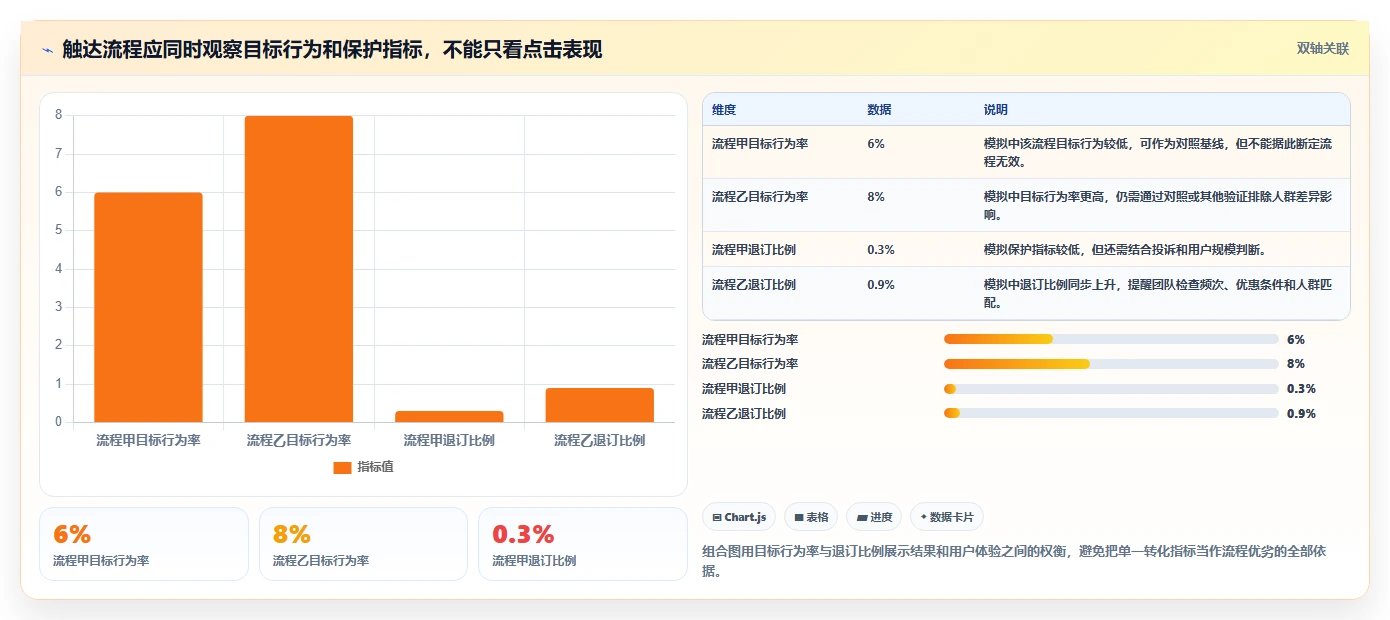Click the 流程乙目标行为率 progress bar
The image size is (1390, 620).
pyautogui.click(x=1111, y=364)
